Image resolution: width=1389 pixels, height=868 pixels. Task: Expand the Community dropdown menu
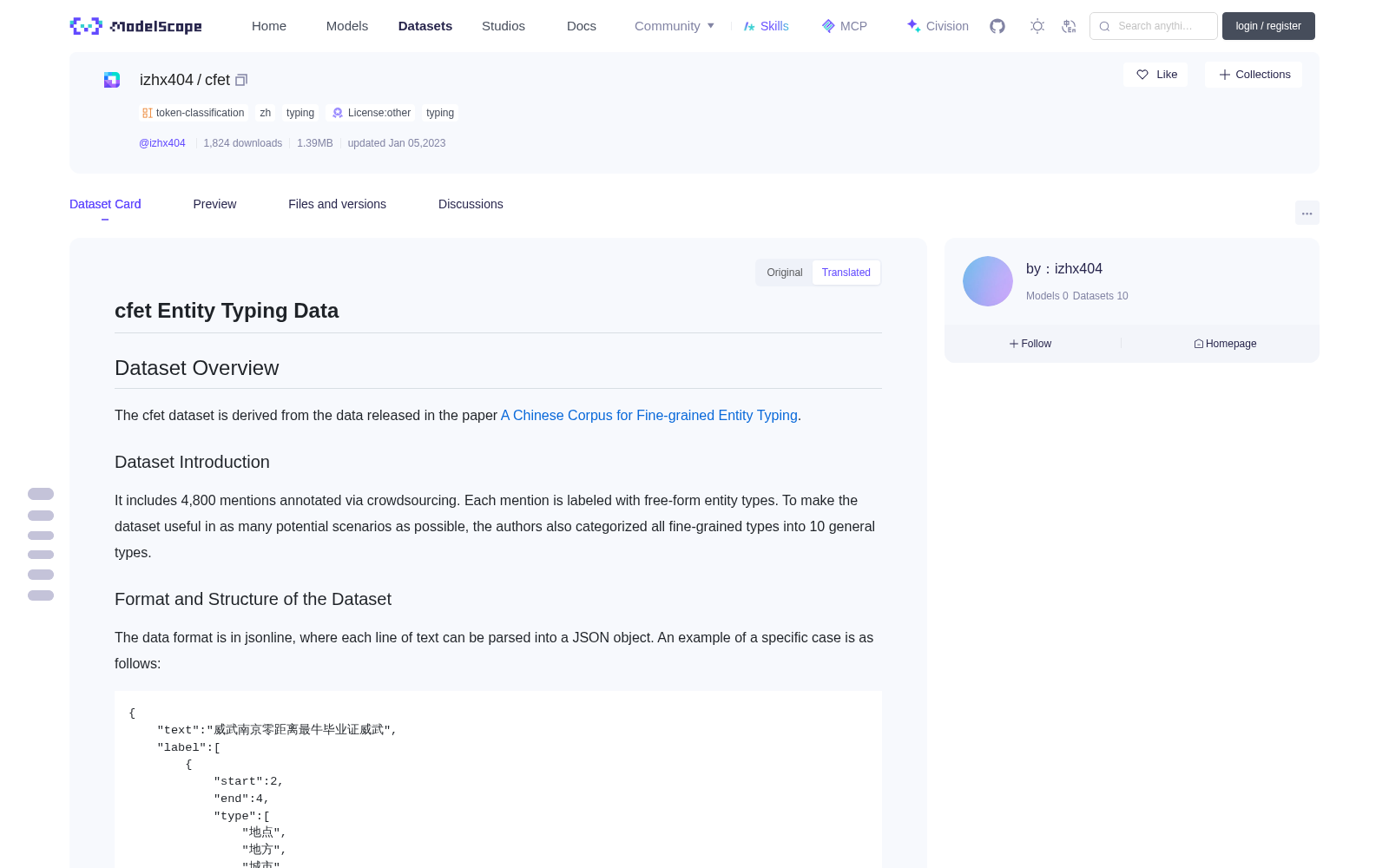[x=675, y=26]
